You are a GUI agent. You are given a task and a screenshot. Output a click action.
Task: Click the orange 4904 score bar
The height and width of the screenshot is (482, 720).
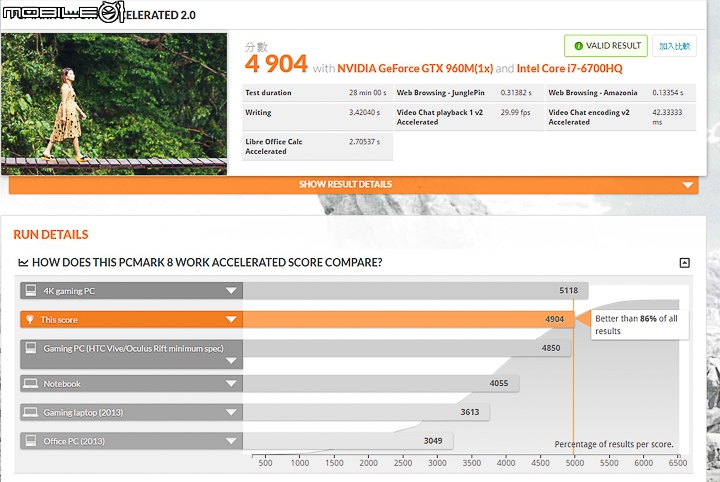pos(408,319)
